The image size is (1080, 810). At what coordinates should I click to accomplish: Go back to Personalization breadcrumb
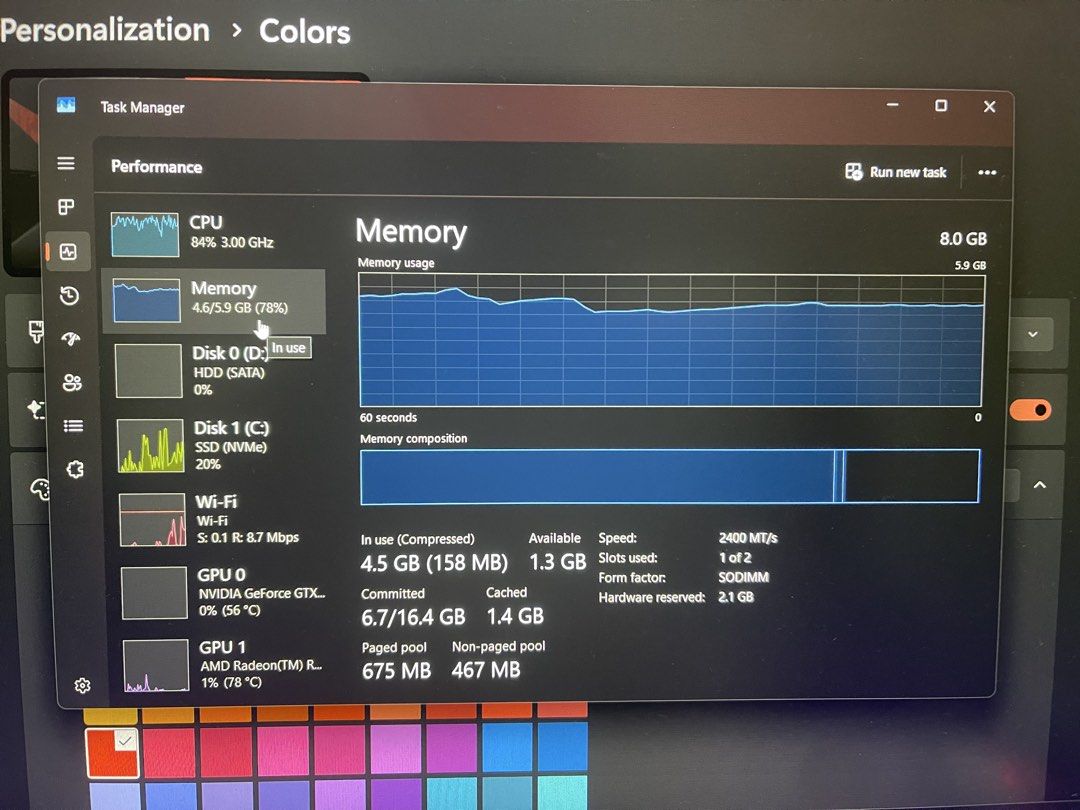[105, 30]
